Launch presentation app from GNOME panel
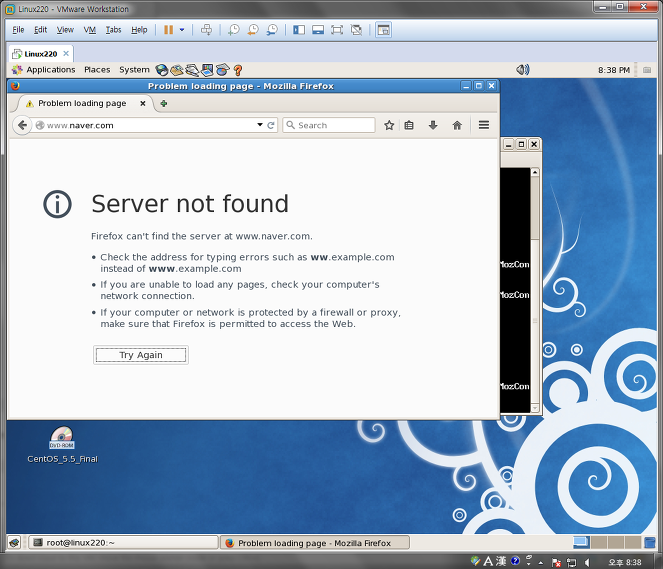Image resolution: width=663 pixels, height=569 pixels. point(207,70)
